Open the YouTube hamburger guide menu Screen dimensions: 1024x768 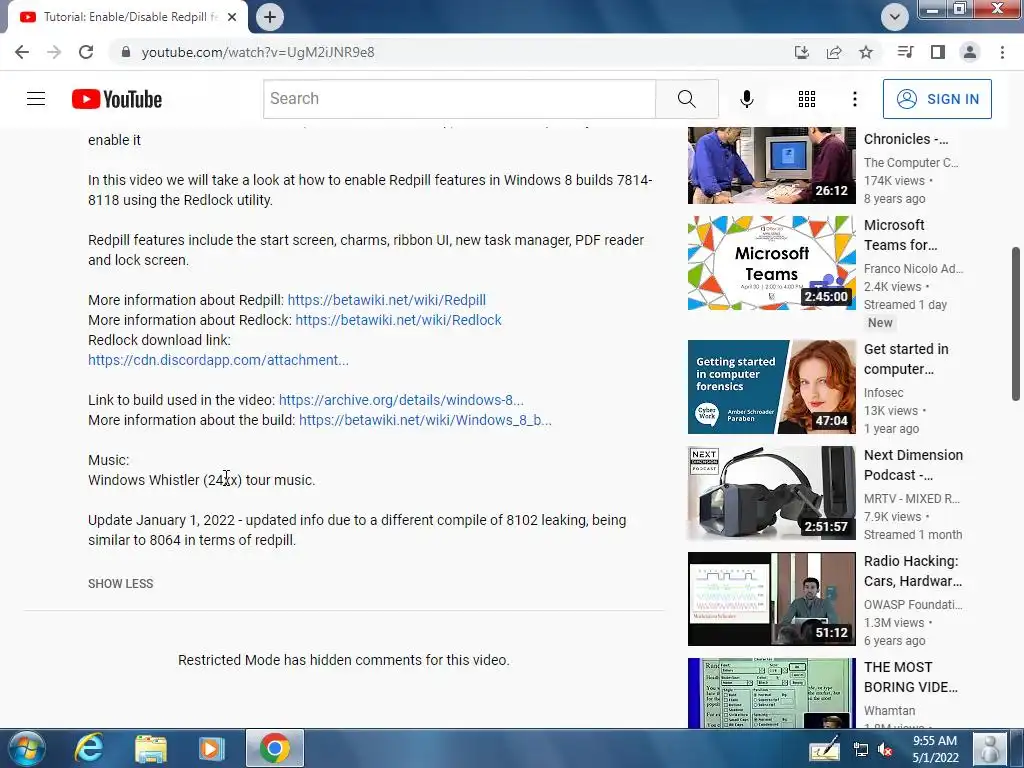(x=36, y=99)
